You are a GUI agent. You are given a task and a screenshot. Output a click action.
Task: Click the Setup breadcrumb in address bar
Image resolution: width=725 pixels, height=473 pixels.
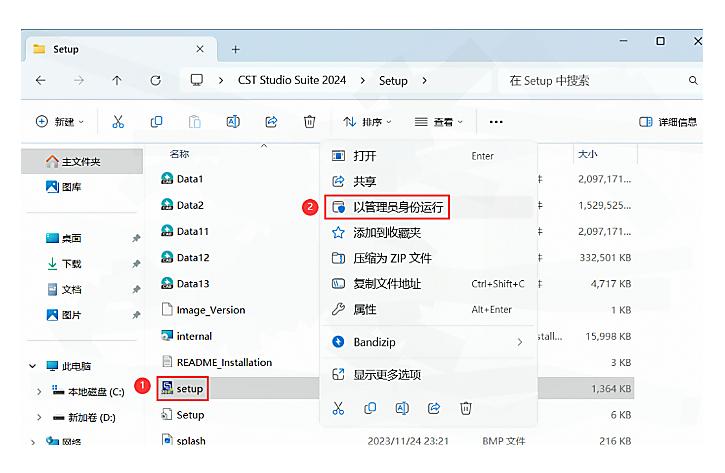pyautogui.click(x=393, y=81)
